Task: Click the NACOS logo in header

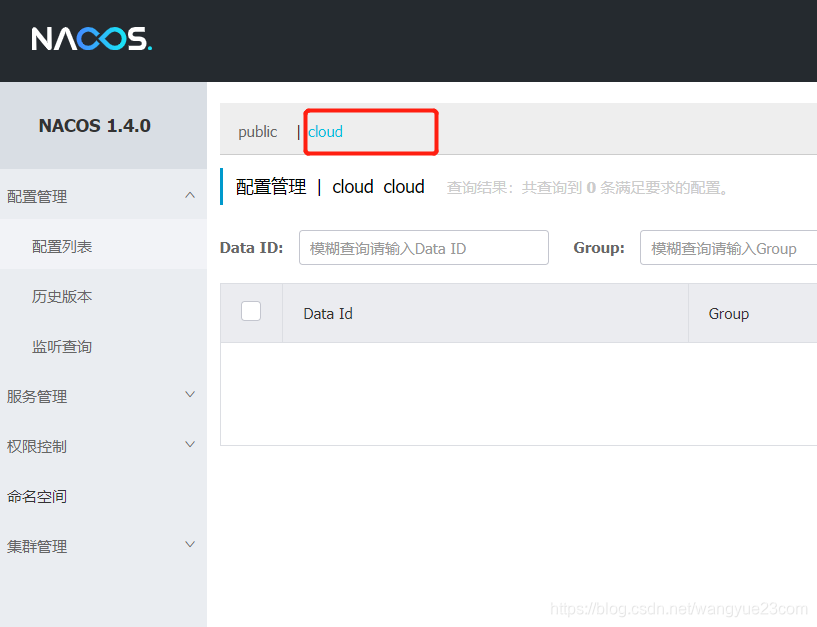Action: [92, 39]
